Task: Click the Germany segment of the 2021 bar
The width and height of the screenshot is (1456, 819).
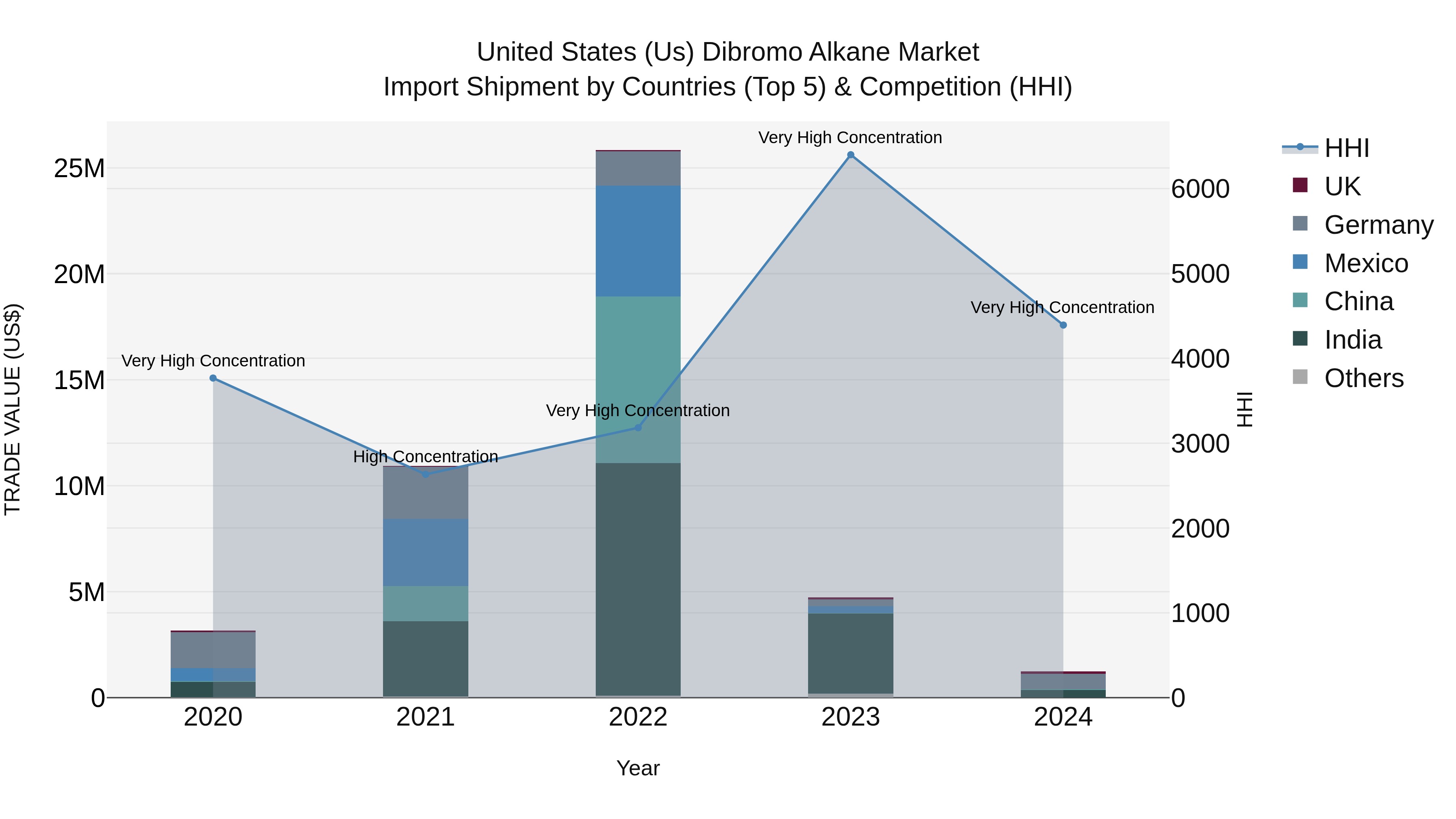Action: [x=425, y=493]
